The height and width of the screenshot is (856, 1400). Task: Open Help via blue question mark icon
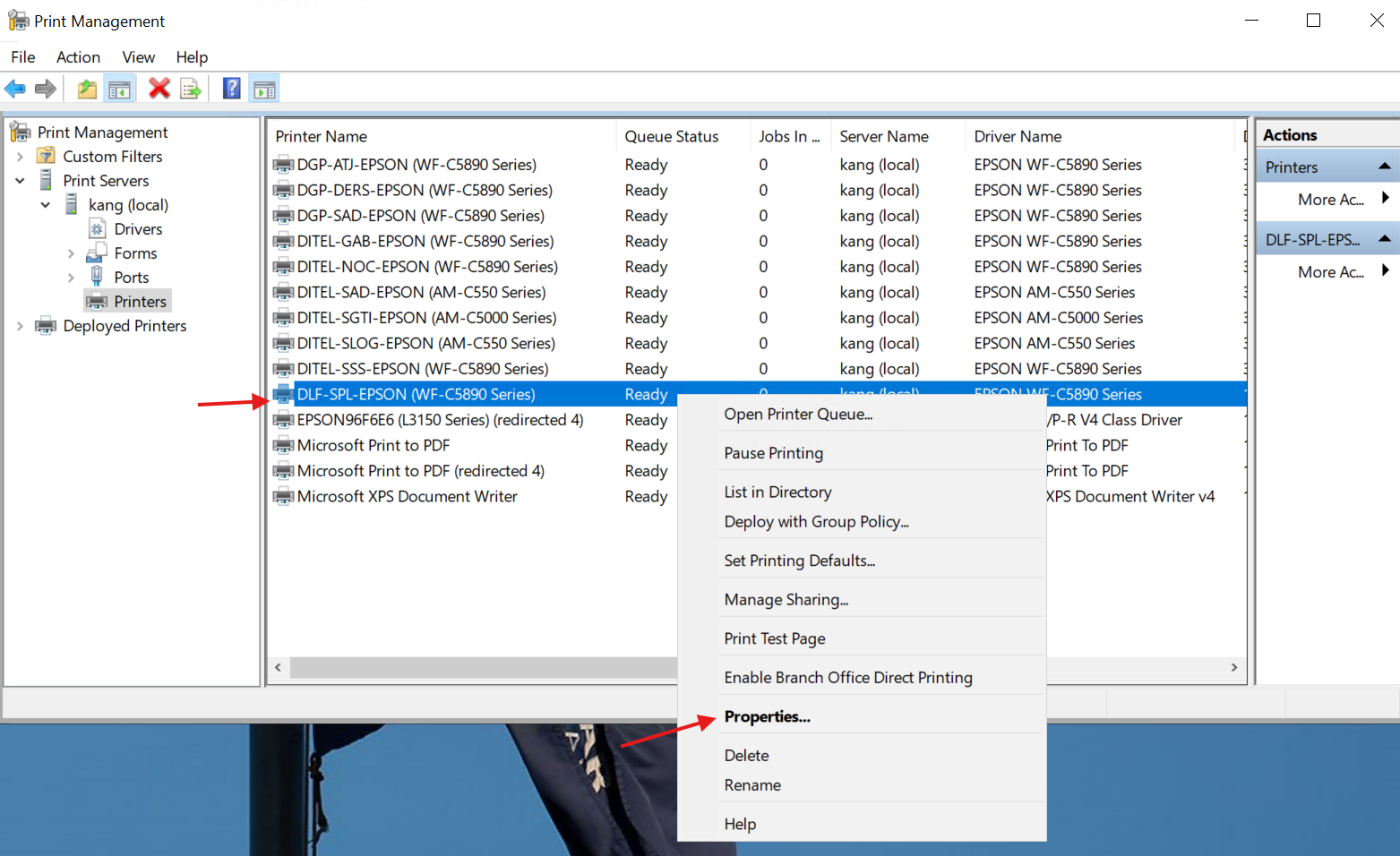(x=232, y=89)
